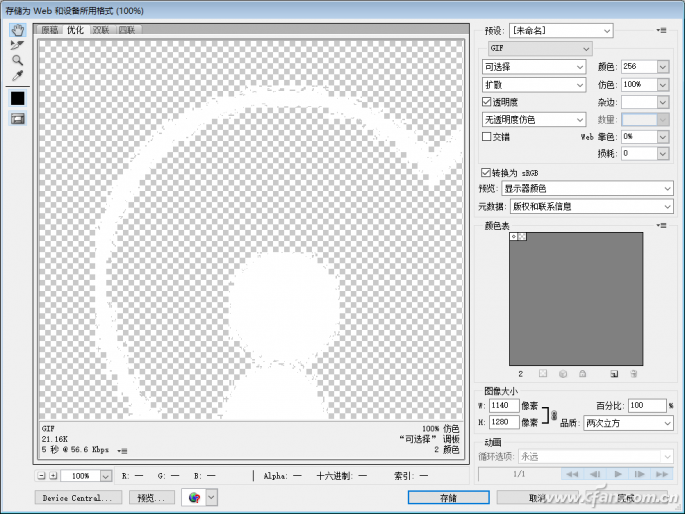Open the optimize panel flyout menu

661,30
